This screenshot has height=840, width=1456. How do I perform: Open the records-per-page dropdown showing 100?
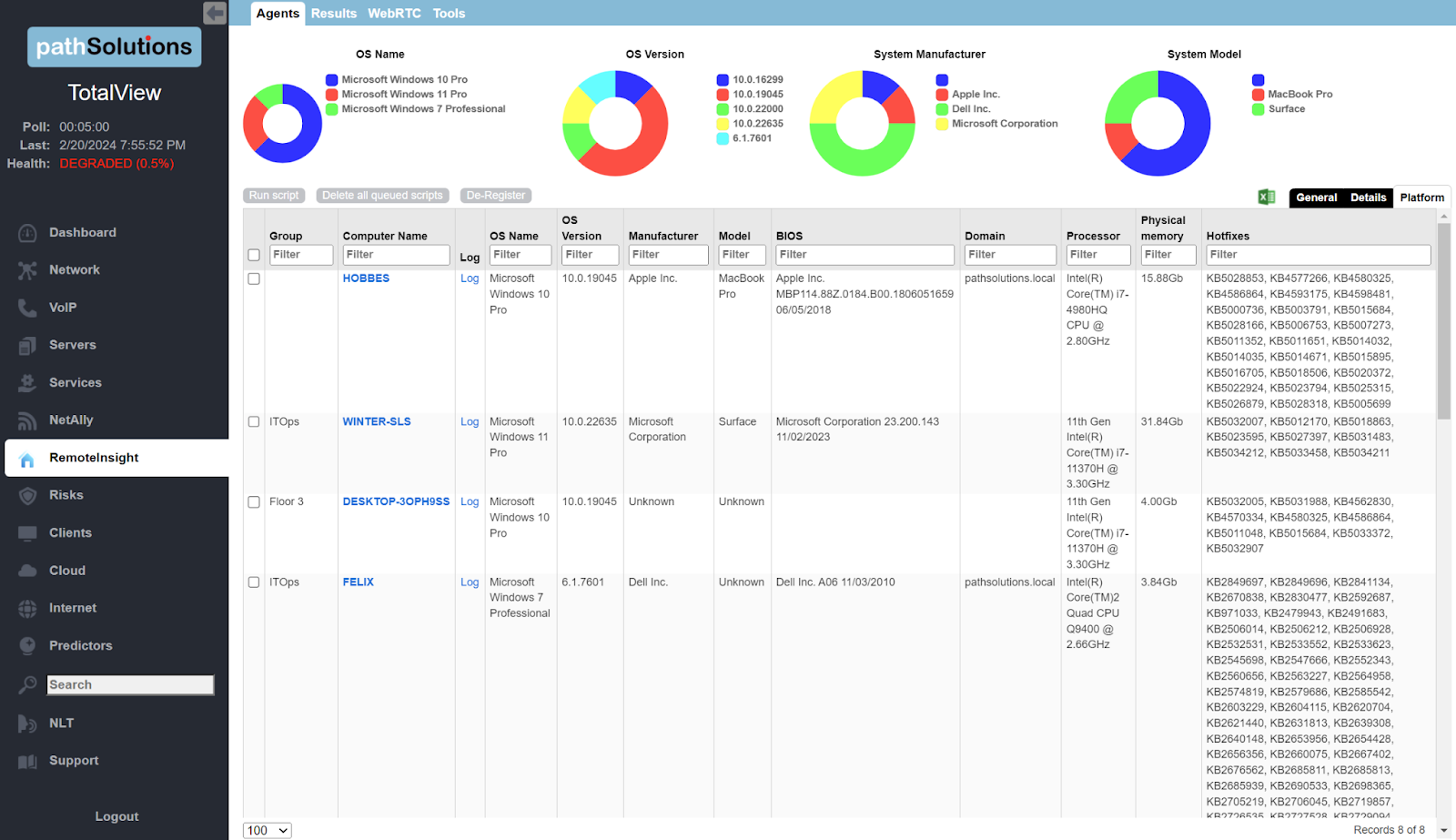point(265,830)
